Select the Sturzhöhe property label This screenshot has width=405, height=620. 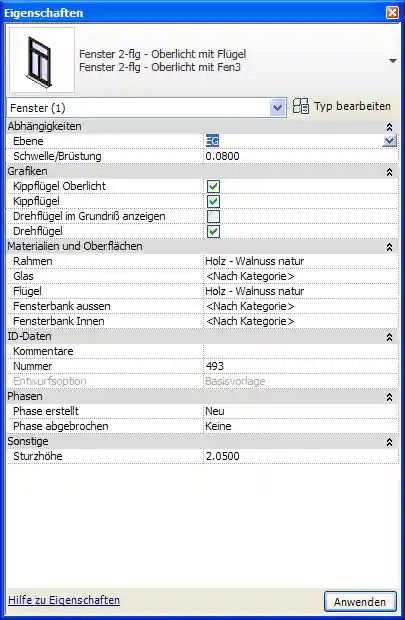tap(38, 456)
